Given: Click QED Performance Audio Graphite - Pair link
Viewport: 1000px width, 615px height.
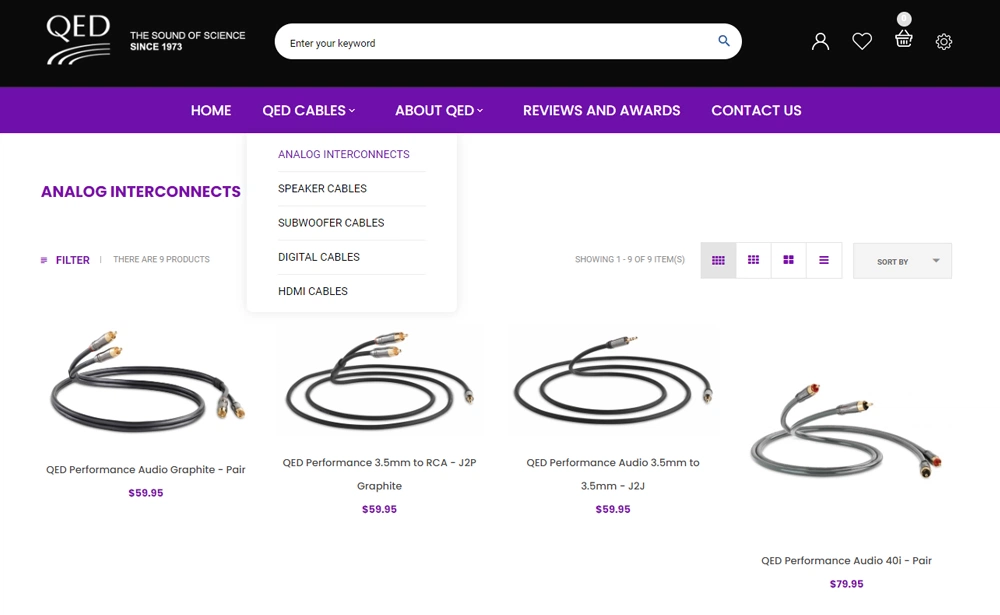Looking at the screenshot, I should click(x=145, y=470).
